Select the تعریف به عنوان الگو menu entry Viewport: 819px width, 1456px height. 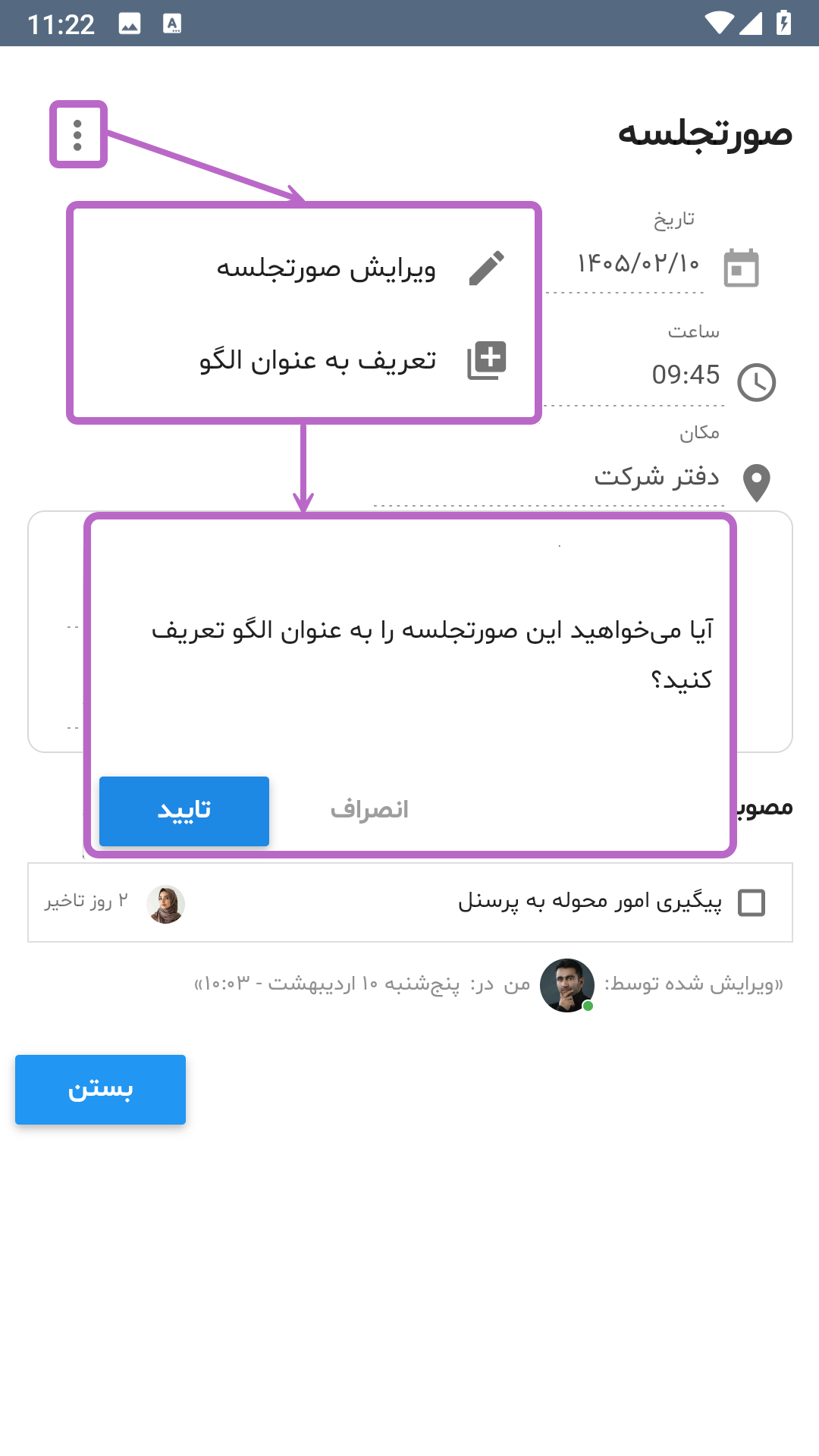318,360
